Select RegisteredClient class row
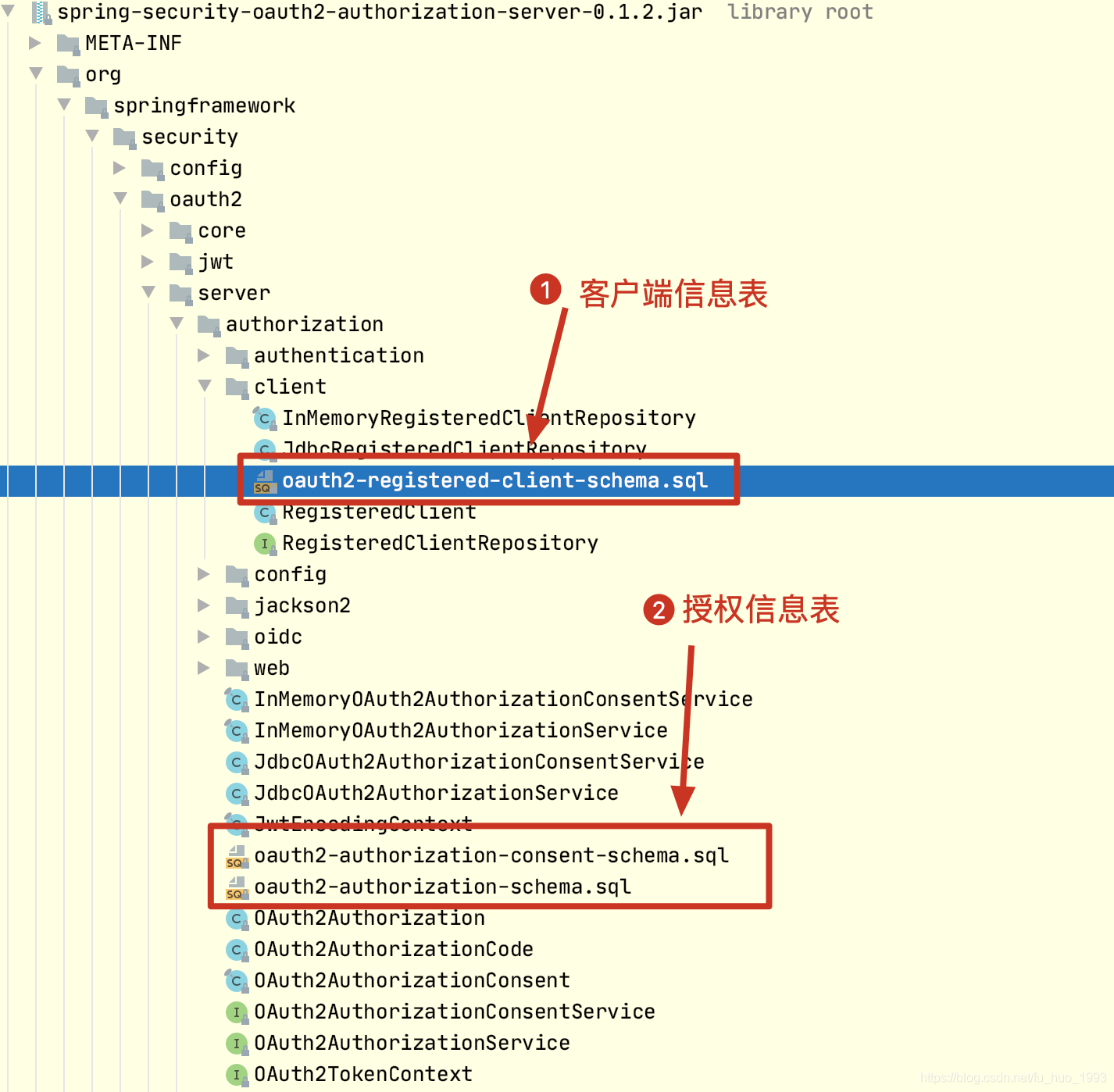1114x1092 pixels. pos(379,513)
